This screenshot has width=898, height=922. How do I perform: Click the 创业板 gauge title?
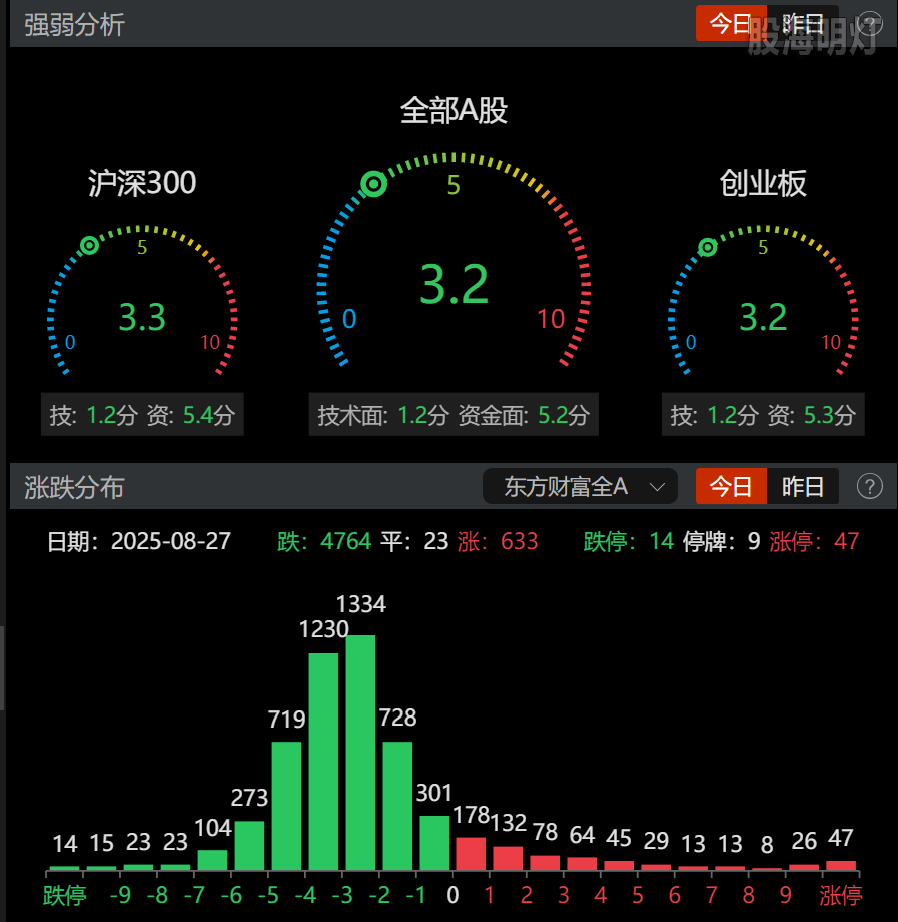763,183
